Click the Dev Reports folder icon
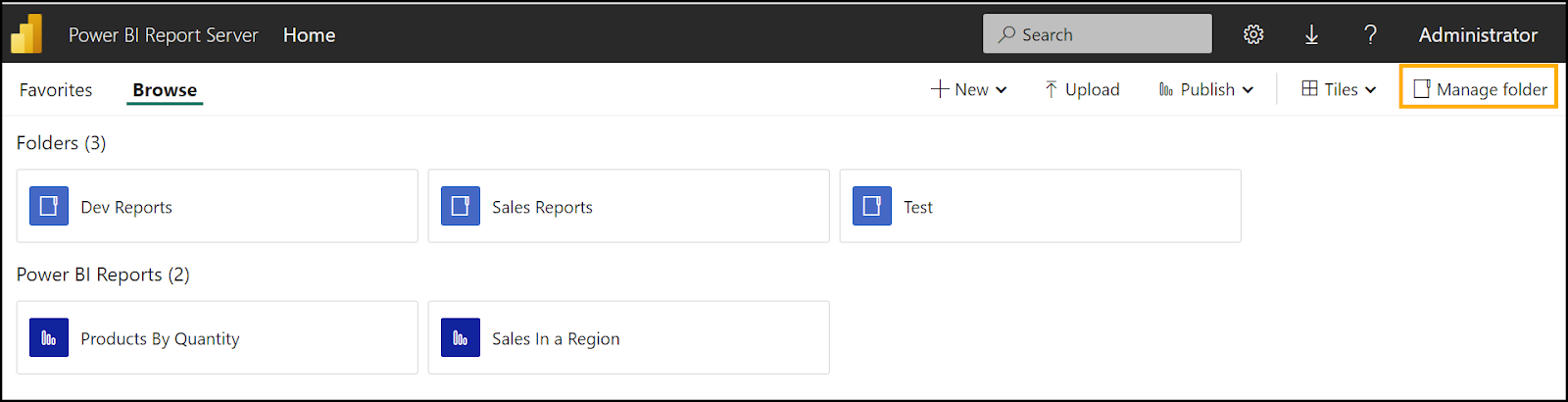Image resolution: width=1568 pixels, height=402 pixels. pyautogui.click(x=49, y=207)
